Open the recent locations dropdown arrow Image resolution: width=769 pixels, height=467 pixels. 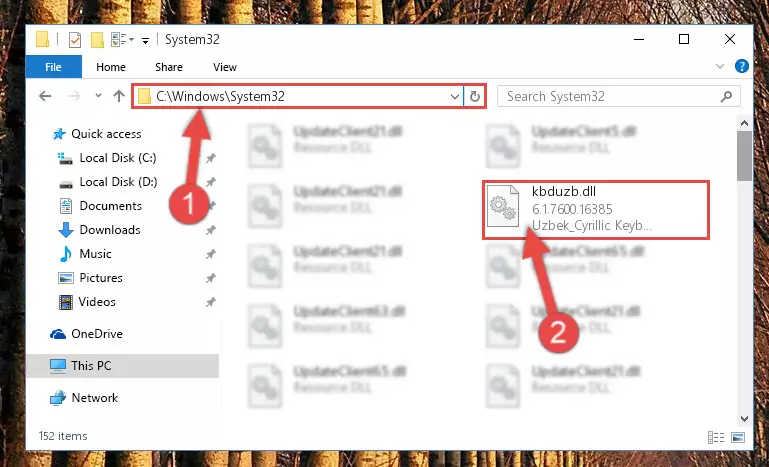(x=98, y=96)
